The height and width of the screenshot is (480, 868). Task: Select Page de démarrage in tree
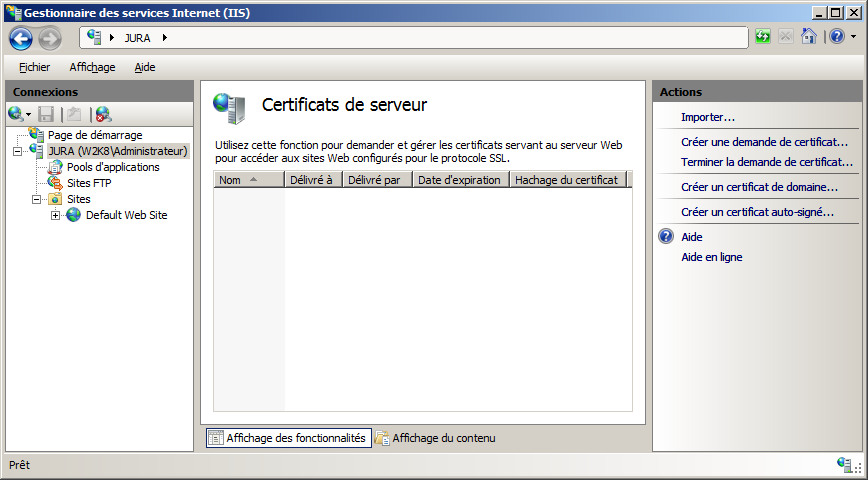pos(94,135)
